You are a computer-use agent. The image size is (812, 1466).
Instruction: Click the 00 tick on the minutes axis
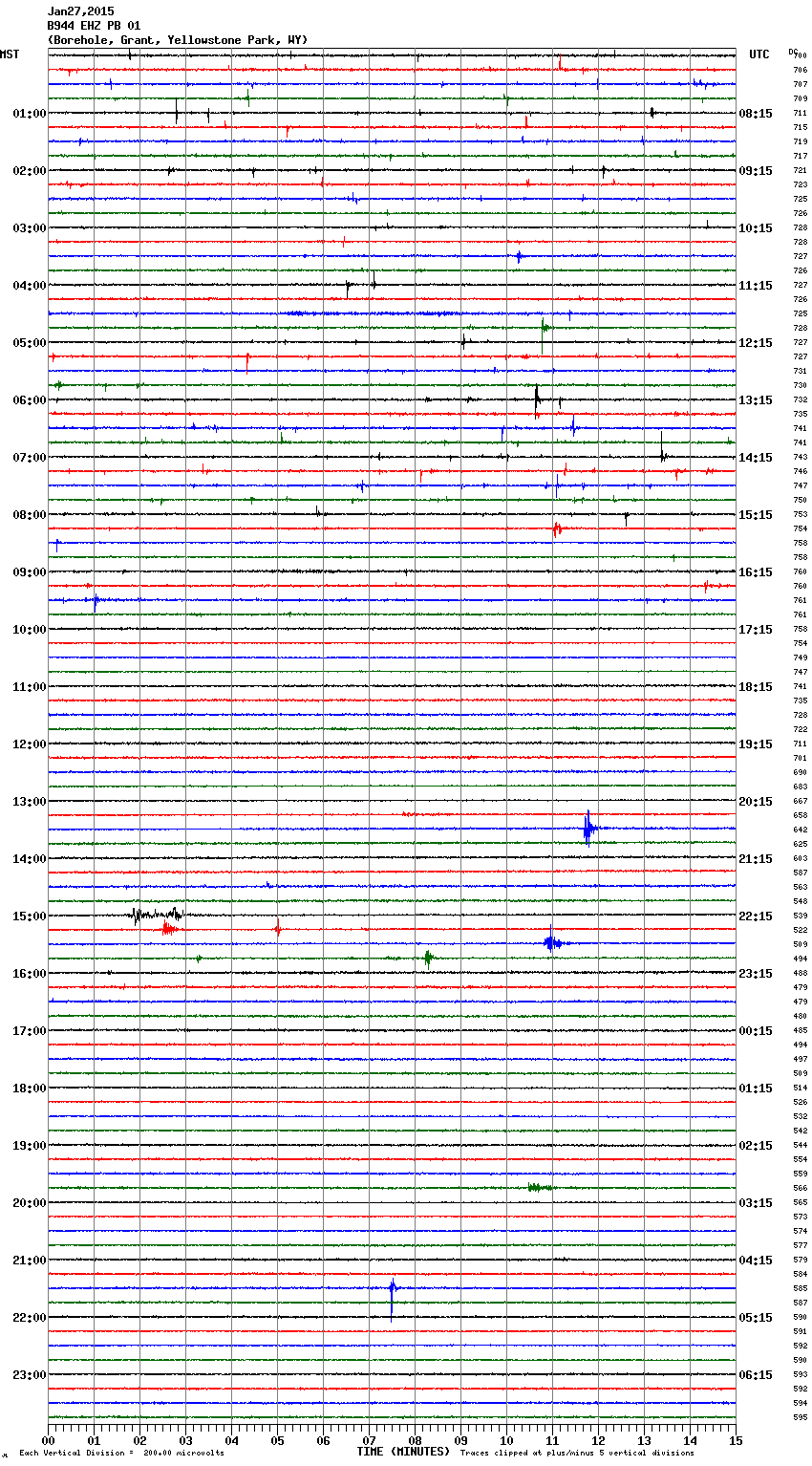(x=48, y=1440)
